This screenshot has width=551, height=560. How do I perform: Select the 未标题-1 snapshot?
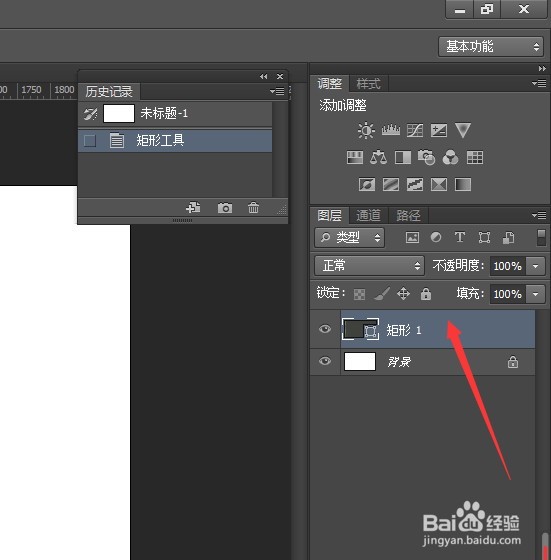[x=175, y=114]
